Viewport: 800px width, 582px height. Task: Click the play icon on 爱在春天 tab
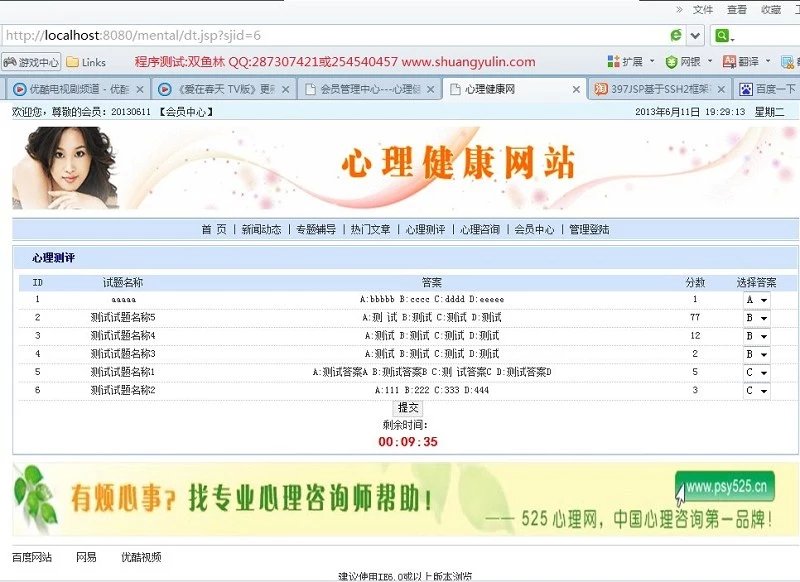pyautogui.click(x=165, y=89)
